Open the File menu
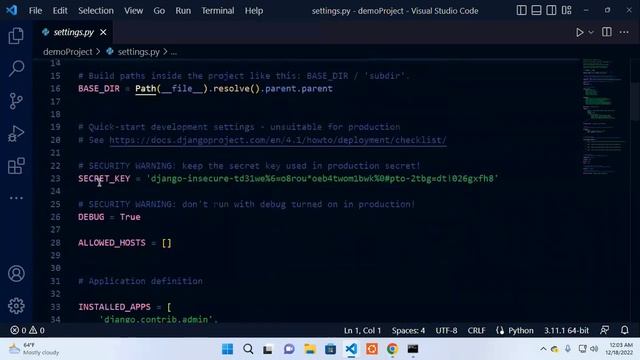 (35, 11)
